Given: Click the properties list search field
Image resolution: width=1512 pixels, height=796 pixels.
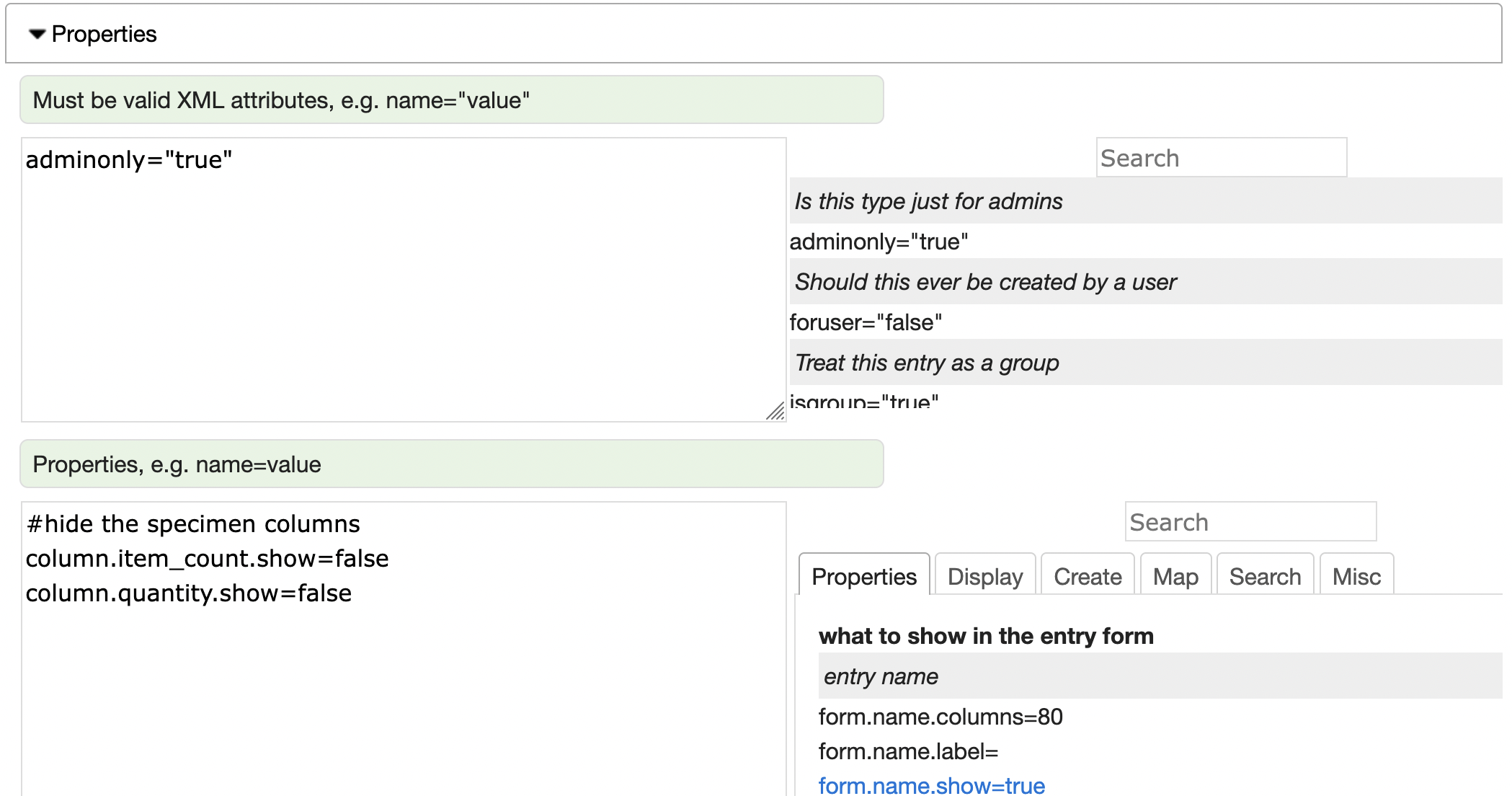Looking at the screenshot, I should [x=1250, y=522].
